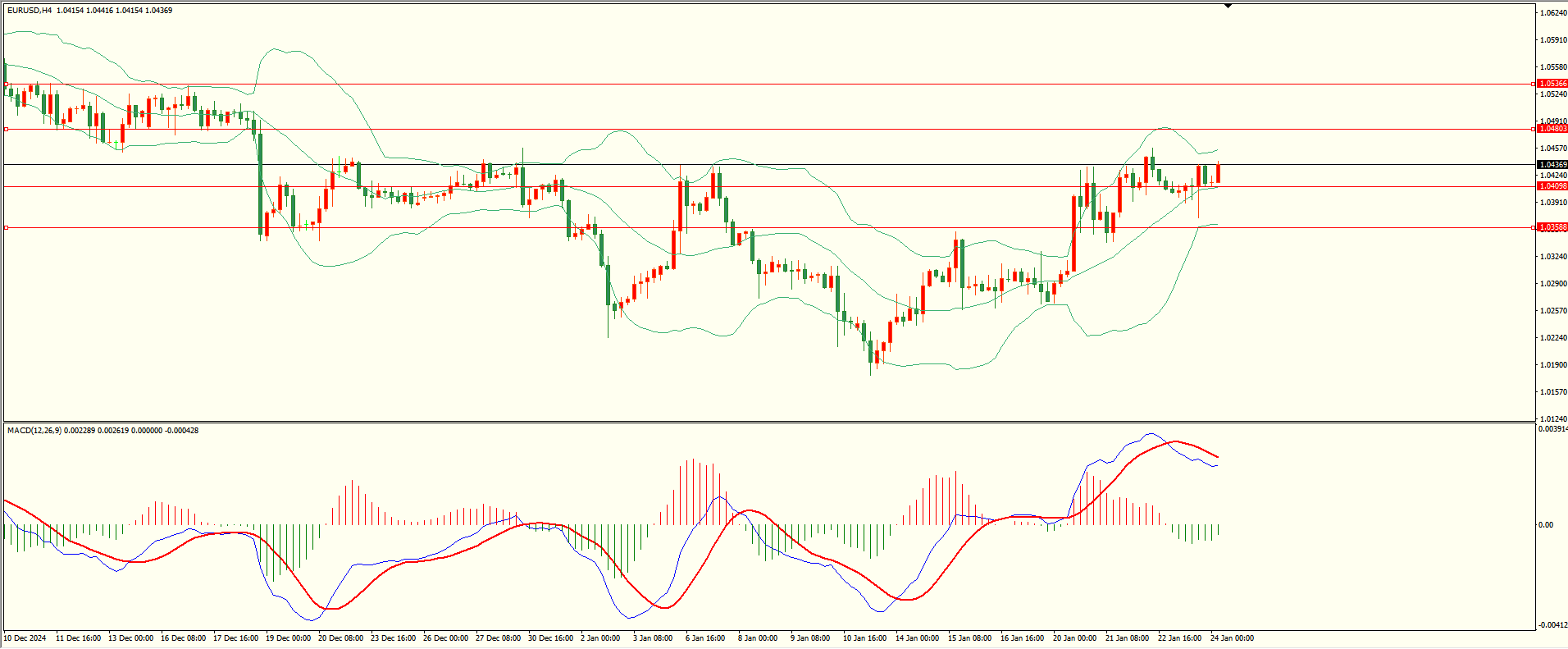The height and width of the screenshot is (649, 1568).
Task: Click the 14 Jan 00:00 time label
Action: (x=917, y=638)
